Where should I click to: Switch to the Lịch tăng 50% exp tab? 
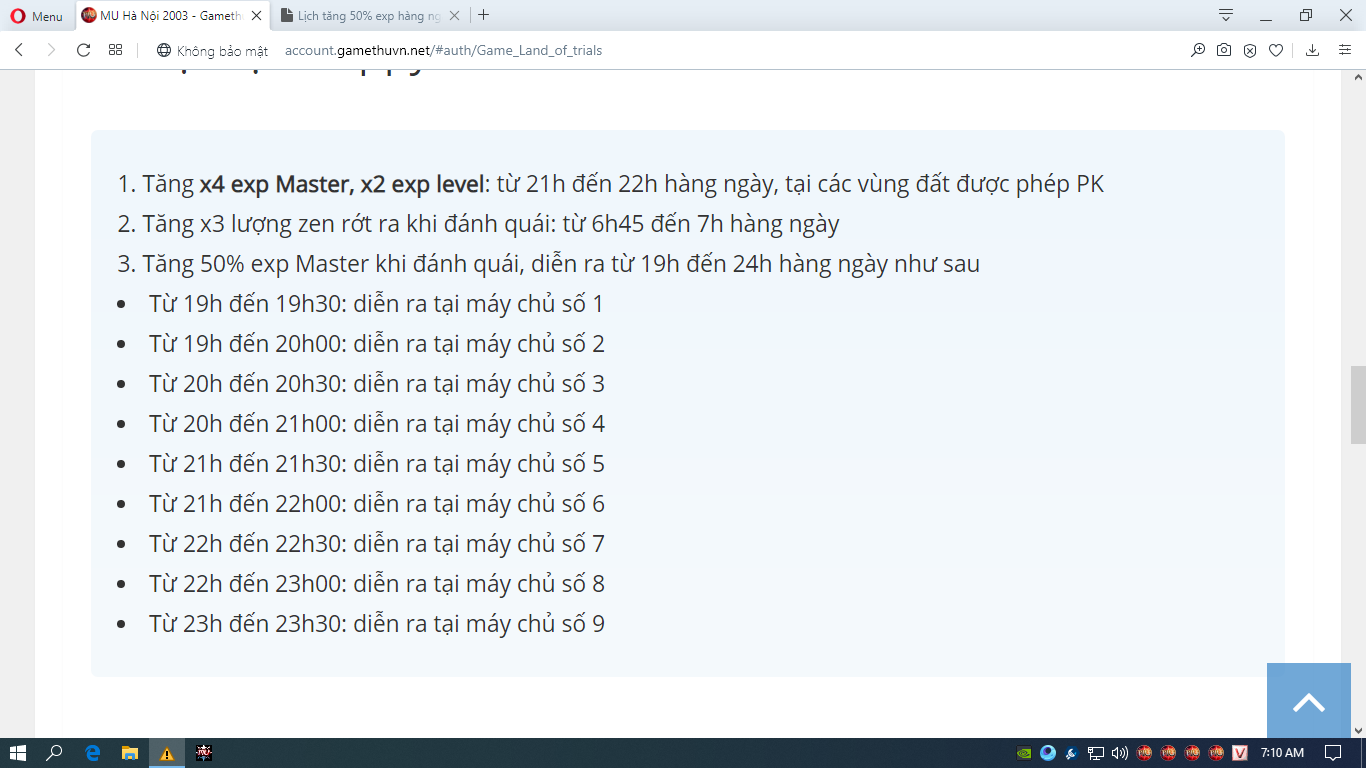pos(365,16)
